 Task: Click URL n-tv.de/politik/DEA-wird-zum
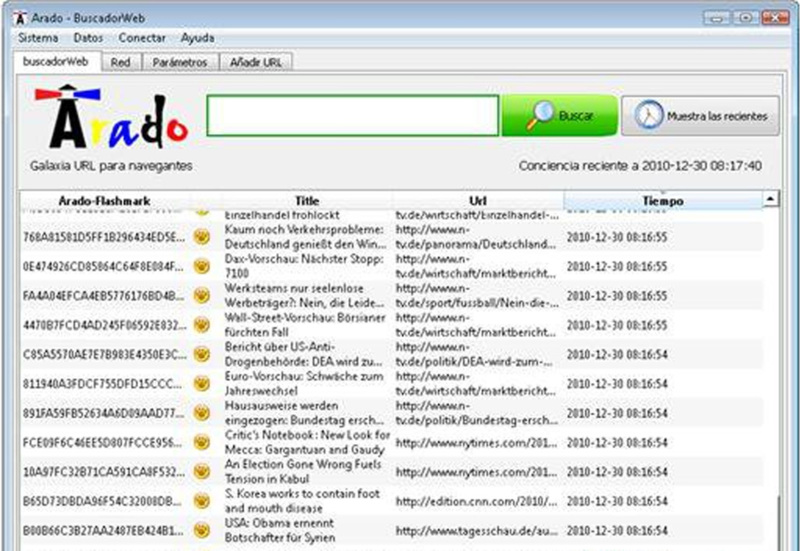pyautogui.click(x=474, y=354)
